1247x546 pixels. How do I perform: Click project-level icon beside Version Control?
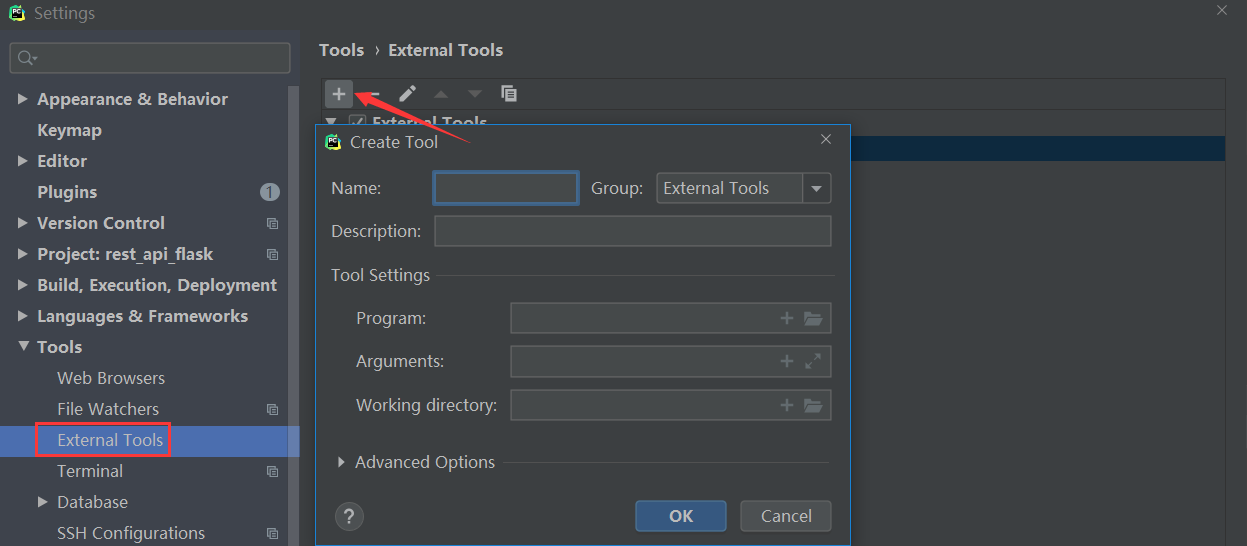click(x=272, y=223)
